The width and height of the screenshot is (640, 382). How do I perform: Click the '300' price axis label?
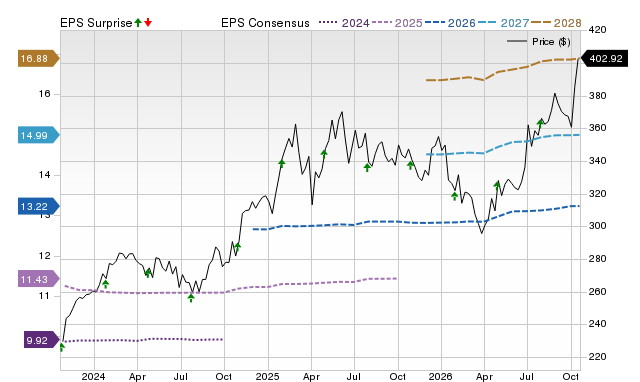(x=597, y=226)
